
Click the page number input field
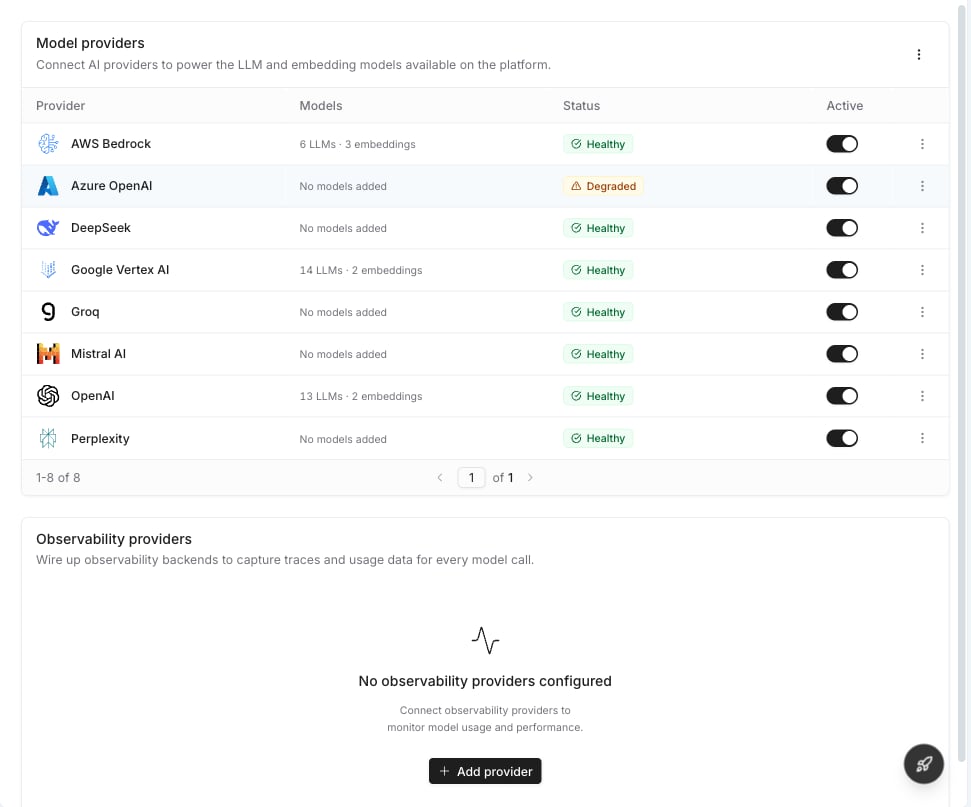click(471, 478)
